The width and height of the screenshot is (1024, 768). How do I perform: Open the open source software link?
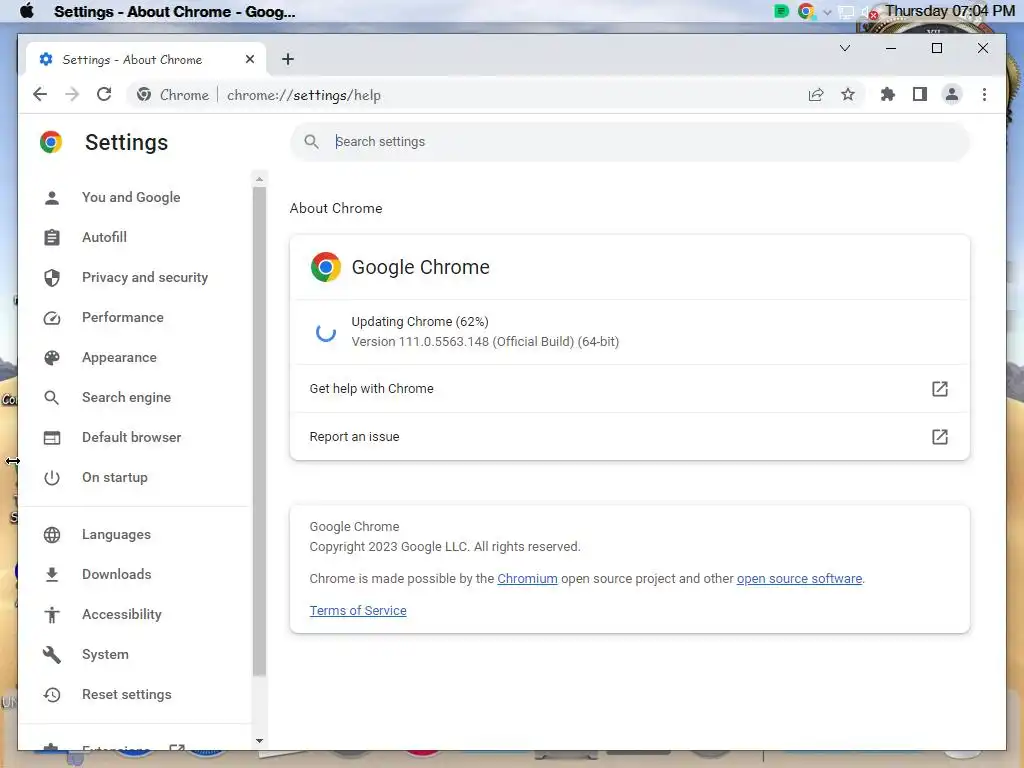799,579
